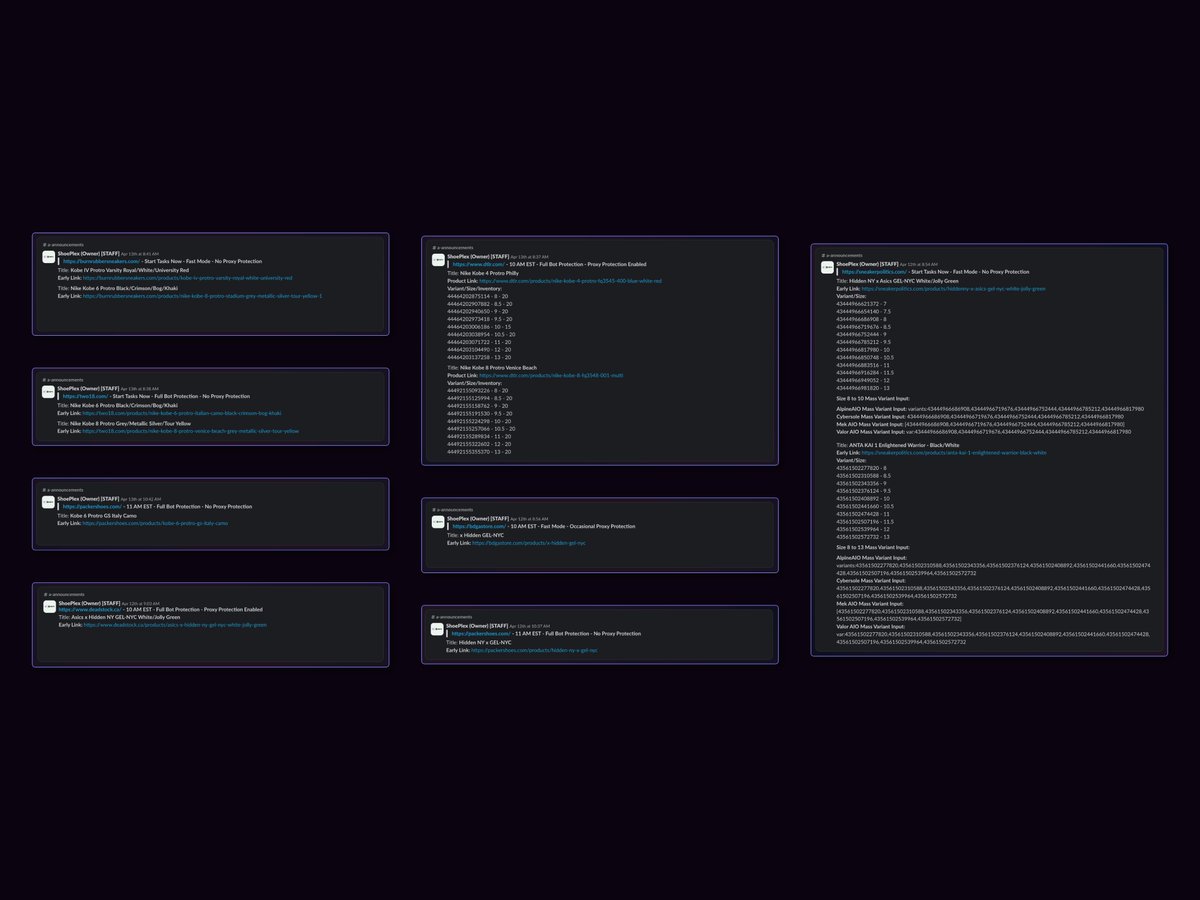This screenshot has width=1200, height=900.
Task: Open two18 venice-beach-grey-metallic-silver early link
Action: click(x=191, y=431)
